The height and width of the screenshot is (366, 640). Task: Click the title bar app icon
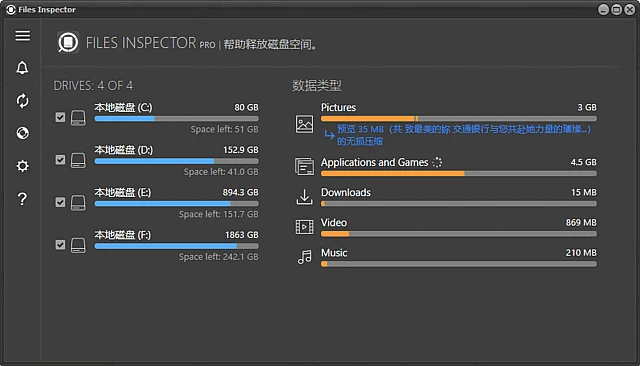tap(11, 9)
